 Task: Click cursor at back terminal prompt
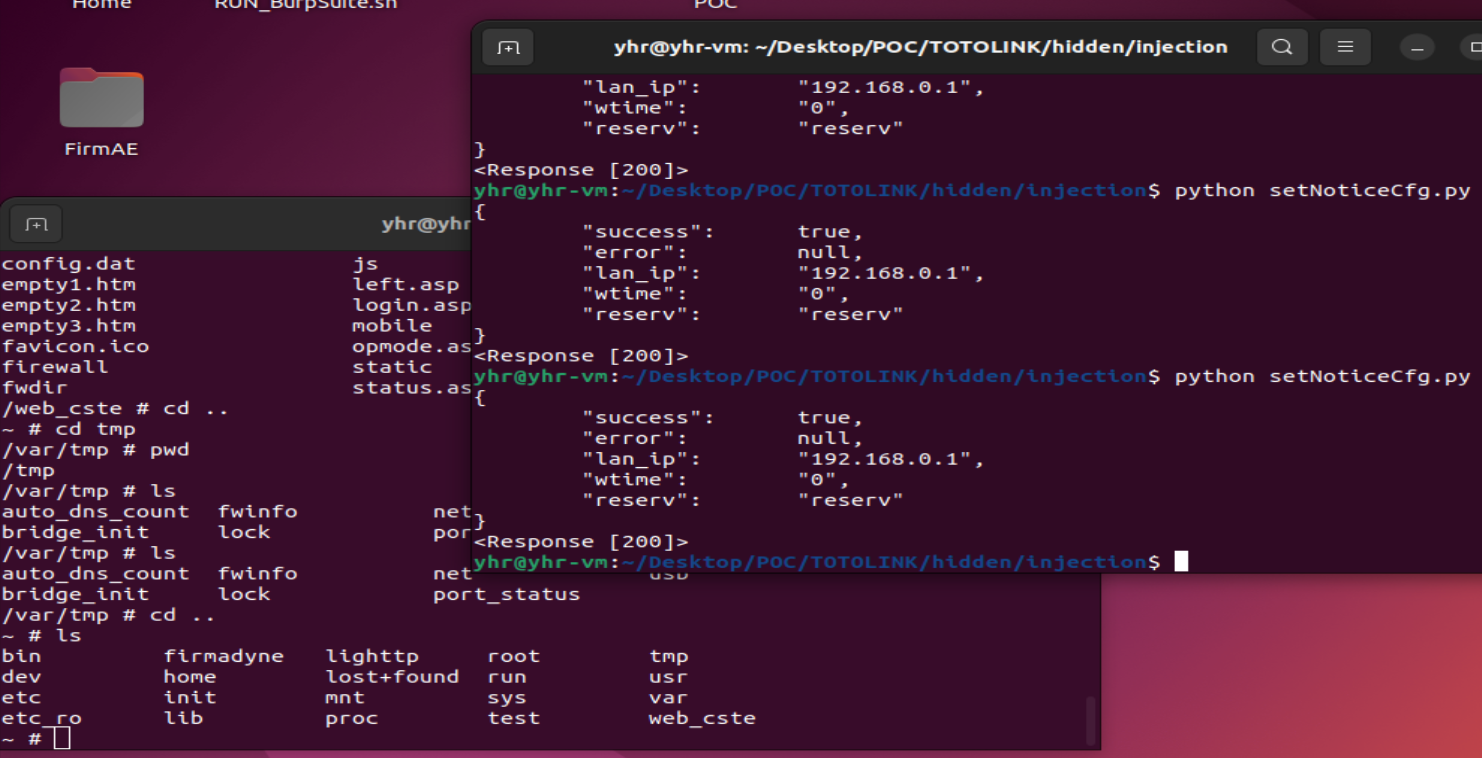click(x=62, y=738)
